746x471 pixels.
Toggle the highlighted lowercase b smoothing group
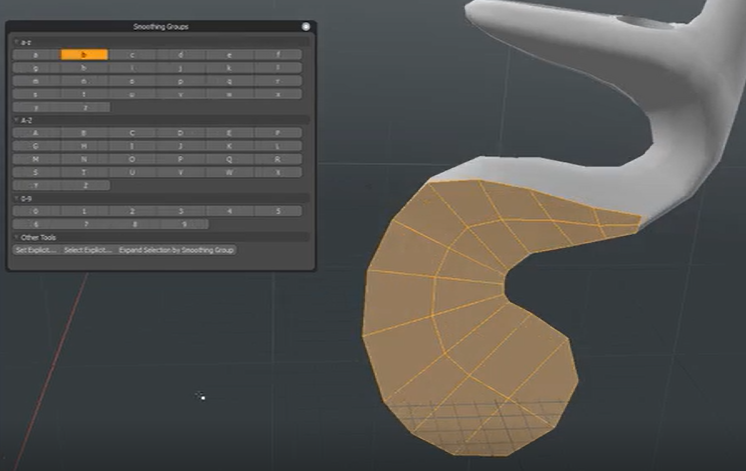(x=84, y=55)
